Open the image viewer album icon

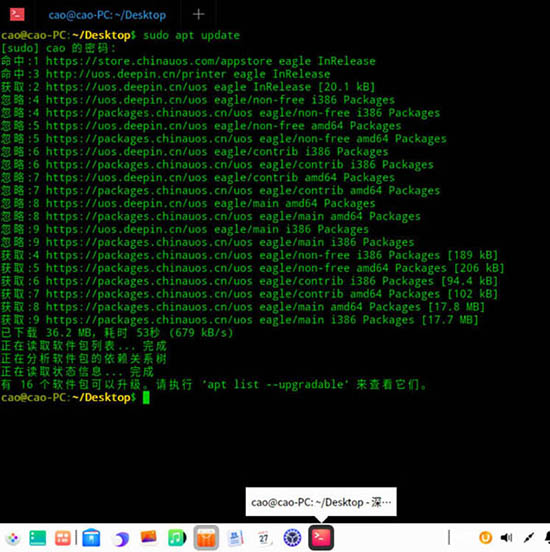tap(149, 537)
